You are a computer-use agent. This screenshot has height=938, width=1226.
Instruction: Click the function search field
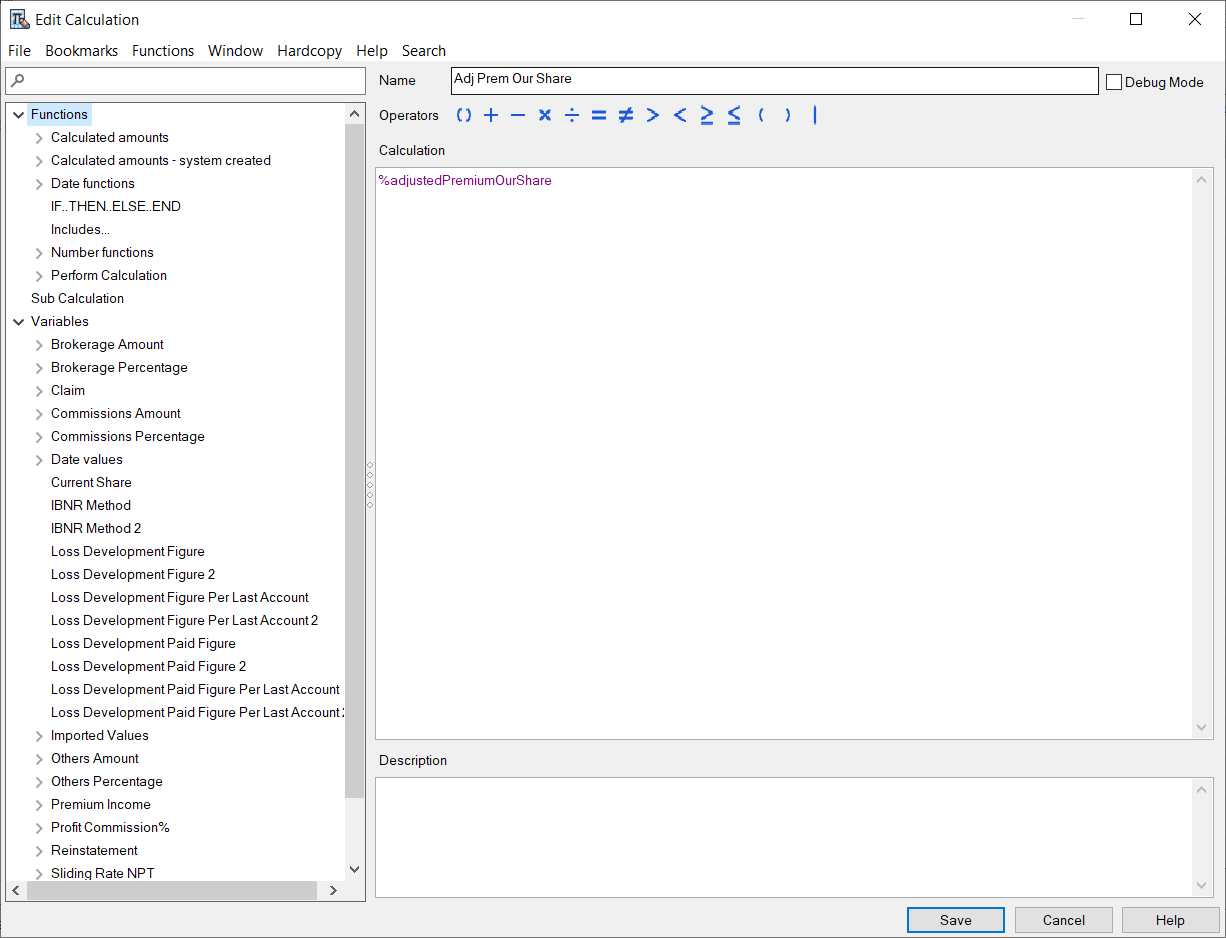pos(185,80)
